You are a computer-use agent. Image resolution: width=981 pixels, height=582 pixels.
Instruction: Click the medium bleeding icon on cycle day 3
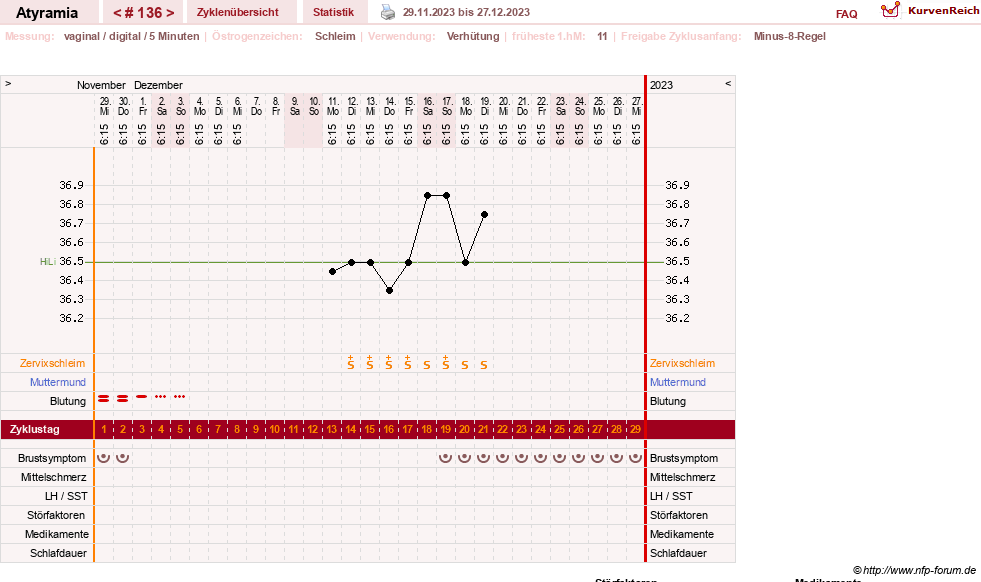click(x=142, y=397)
